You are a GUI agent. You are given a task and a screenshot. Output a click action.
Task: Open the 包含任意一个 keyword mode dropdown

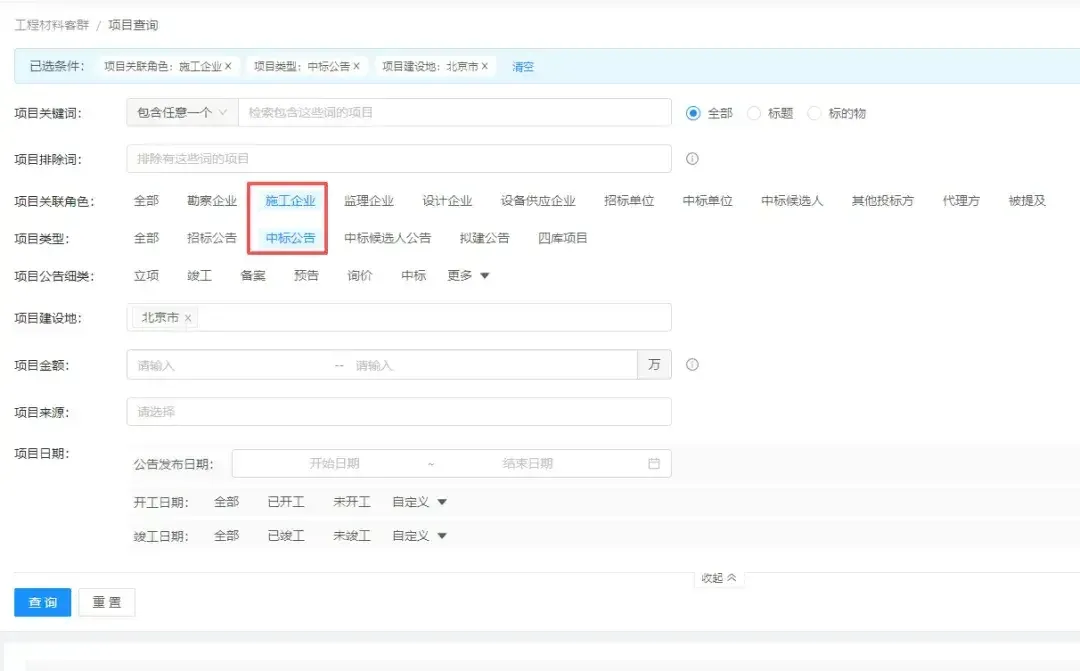pos(183,112)
